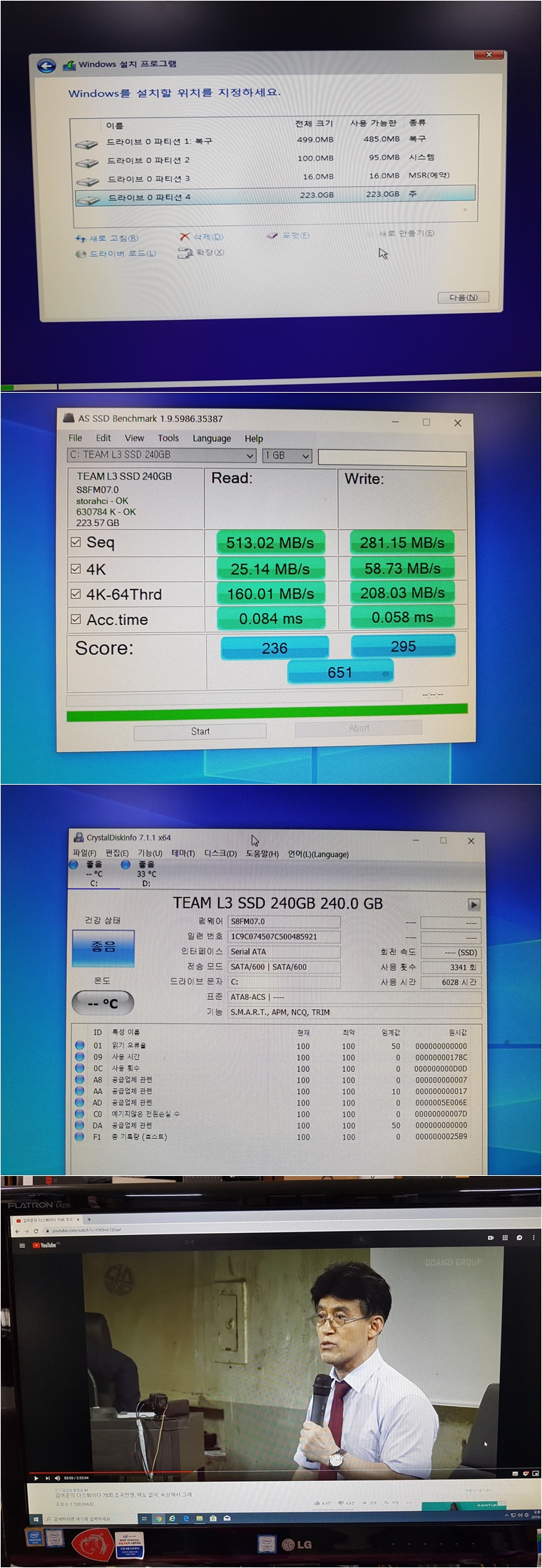Open Help menu in AS SSD Benchmark

point(254,438)
